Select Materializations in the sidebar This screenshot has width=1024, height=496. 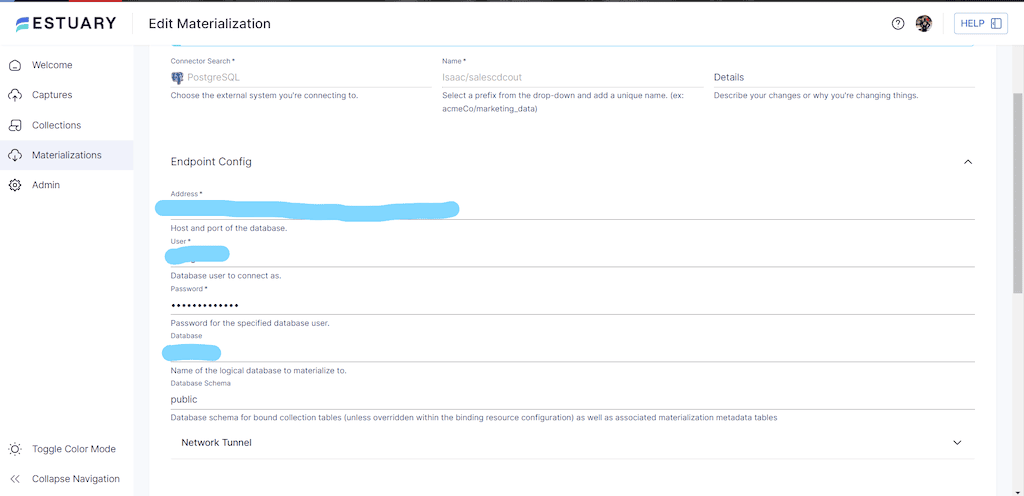coord(67,155)
